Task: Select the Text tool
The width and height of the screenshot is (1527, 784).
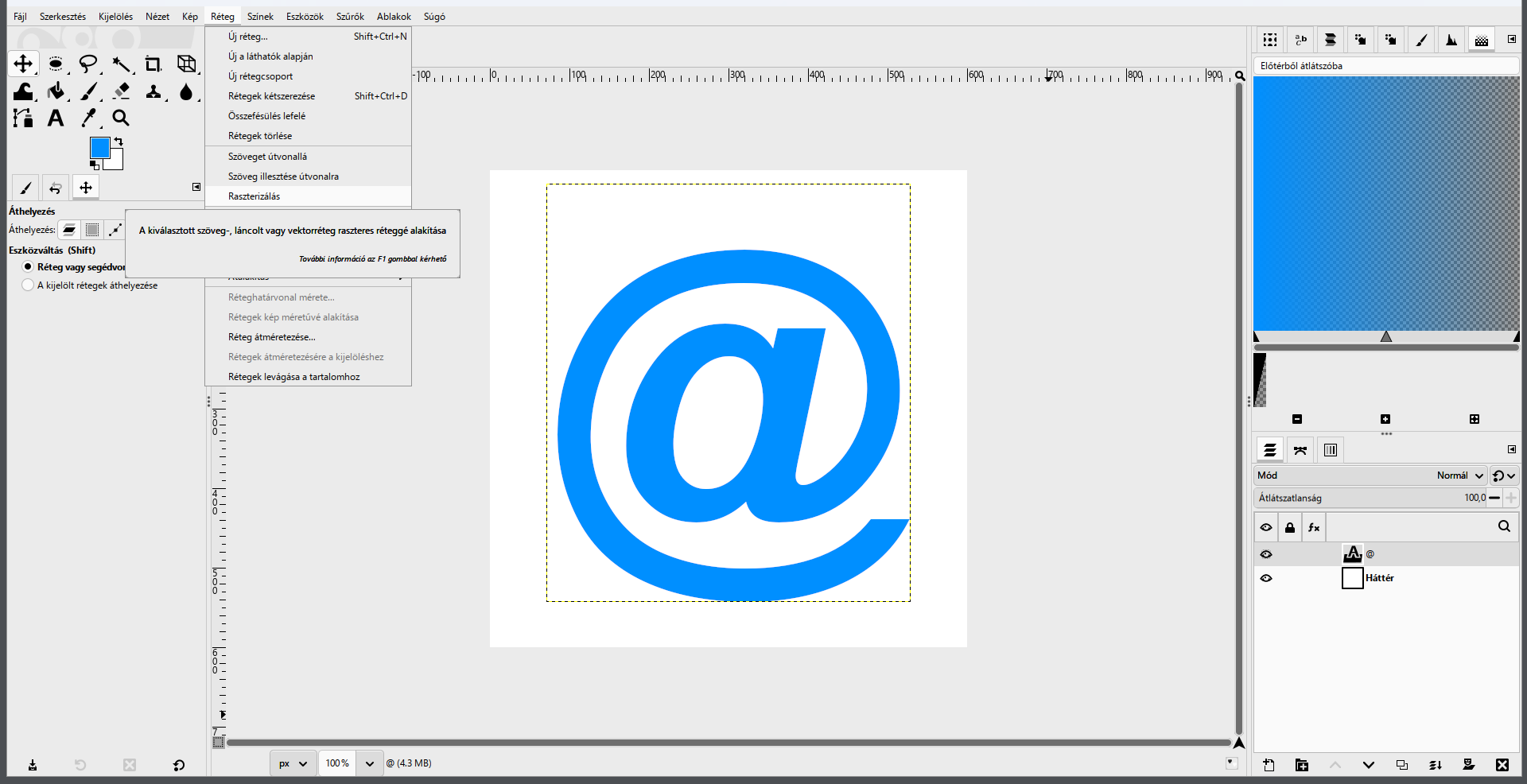Action: (56, 118)
